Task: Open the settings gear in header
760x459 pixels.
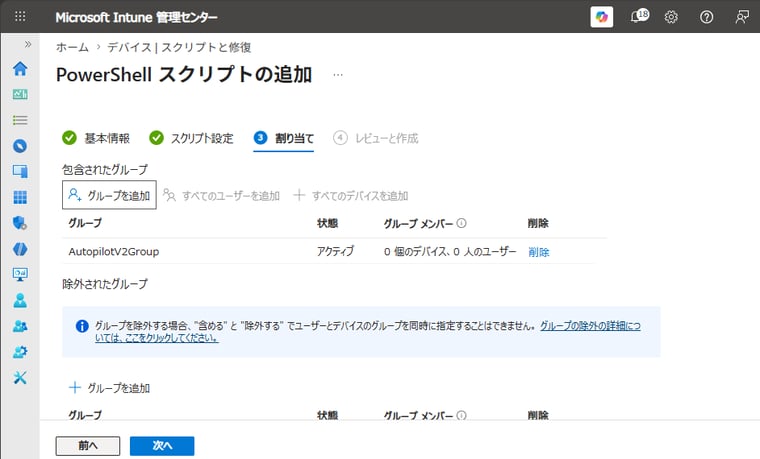Action: click(671, 17)
